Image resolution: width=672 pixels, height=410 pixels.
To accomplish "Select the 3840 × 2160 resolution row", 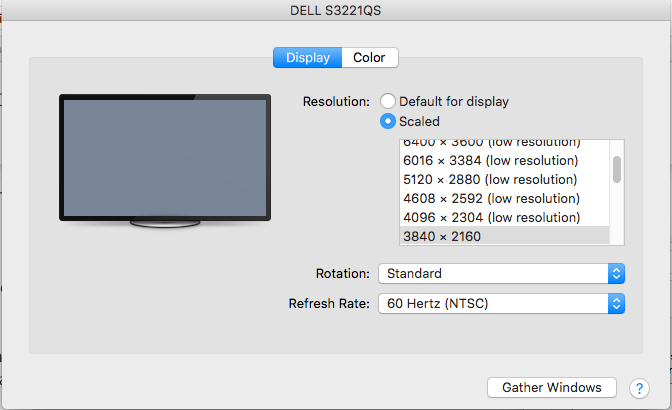I will 504,236.
